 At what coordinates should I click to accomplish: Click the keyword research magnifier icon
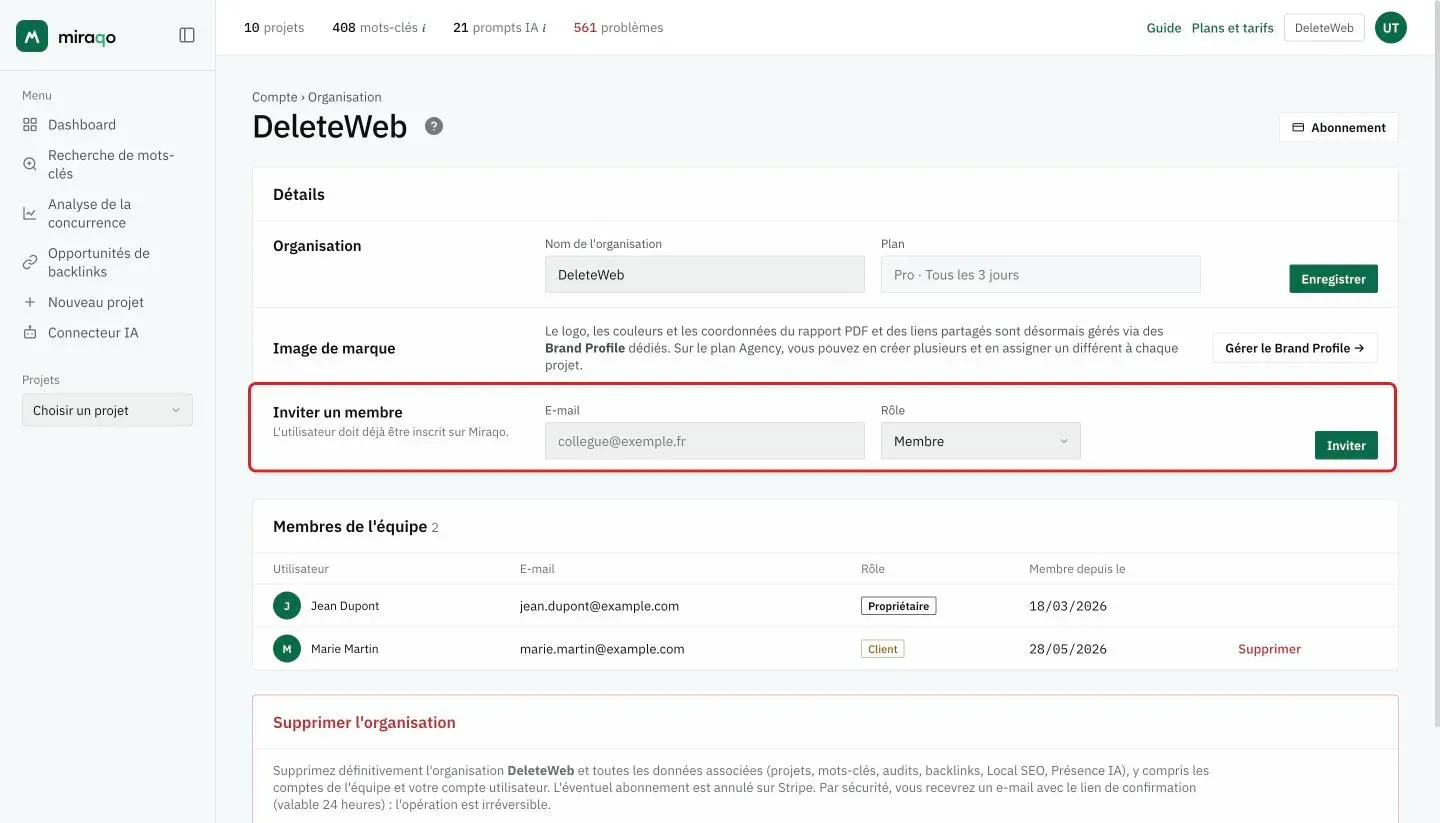point(30,164)
